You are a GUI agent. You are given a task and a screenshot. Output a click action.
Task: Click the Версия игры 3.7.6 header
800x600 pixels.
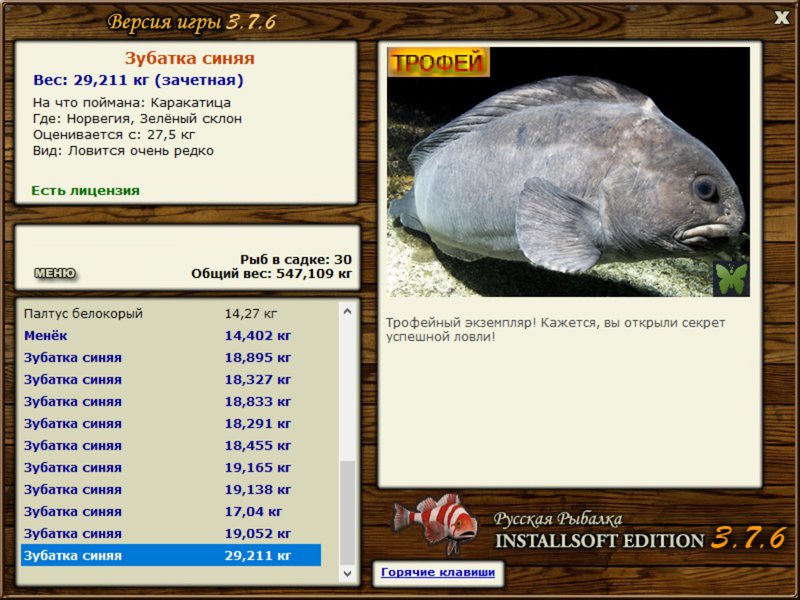192,22
